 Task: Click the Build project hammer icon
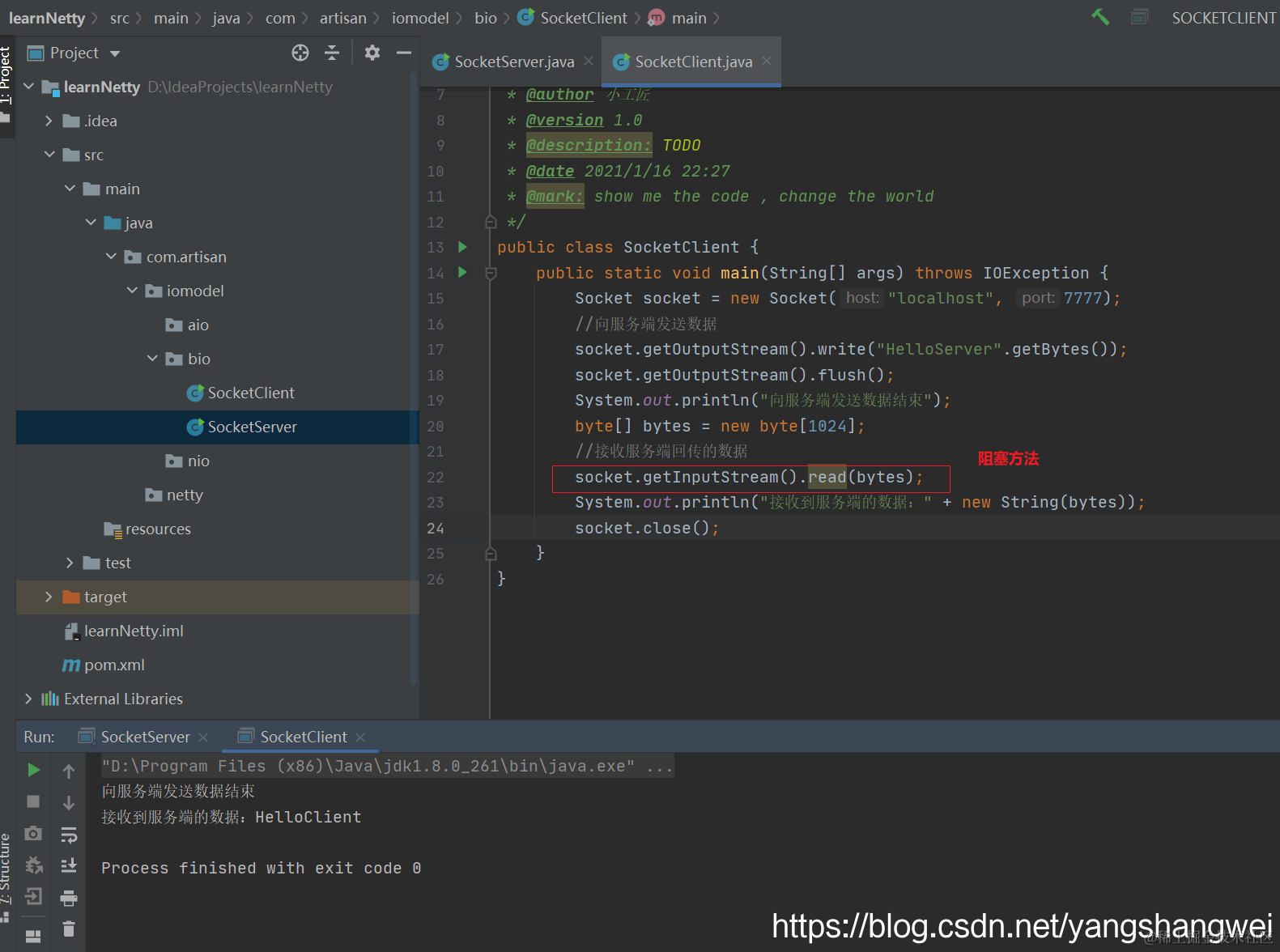1100,17
